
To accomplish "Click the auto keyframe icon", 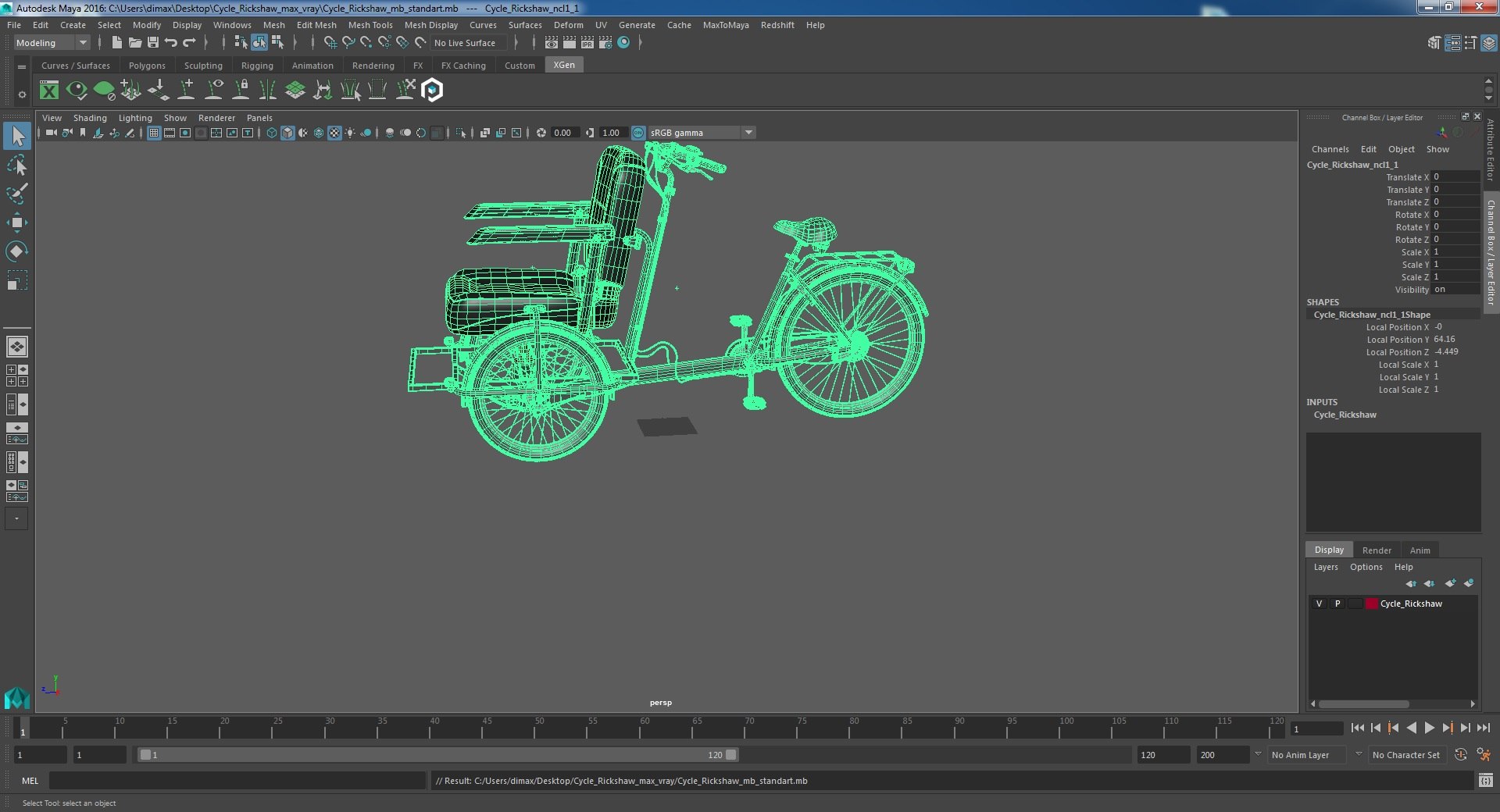I will point(1461,755).
